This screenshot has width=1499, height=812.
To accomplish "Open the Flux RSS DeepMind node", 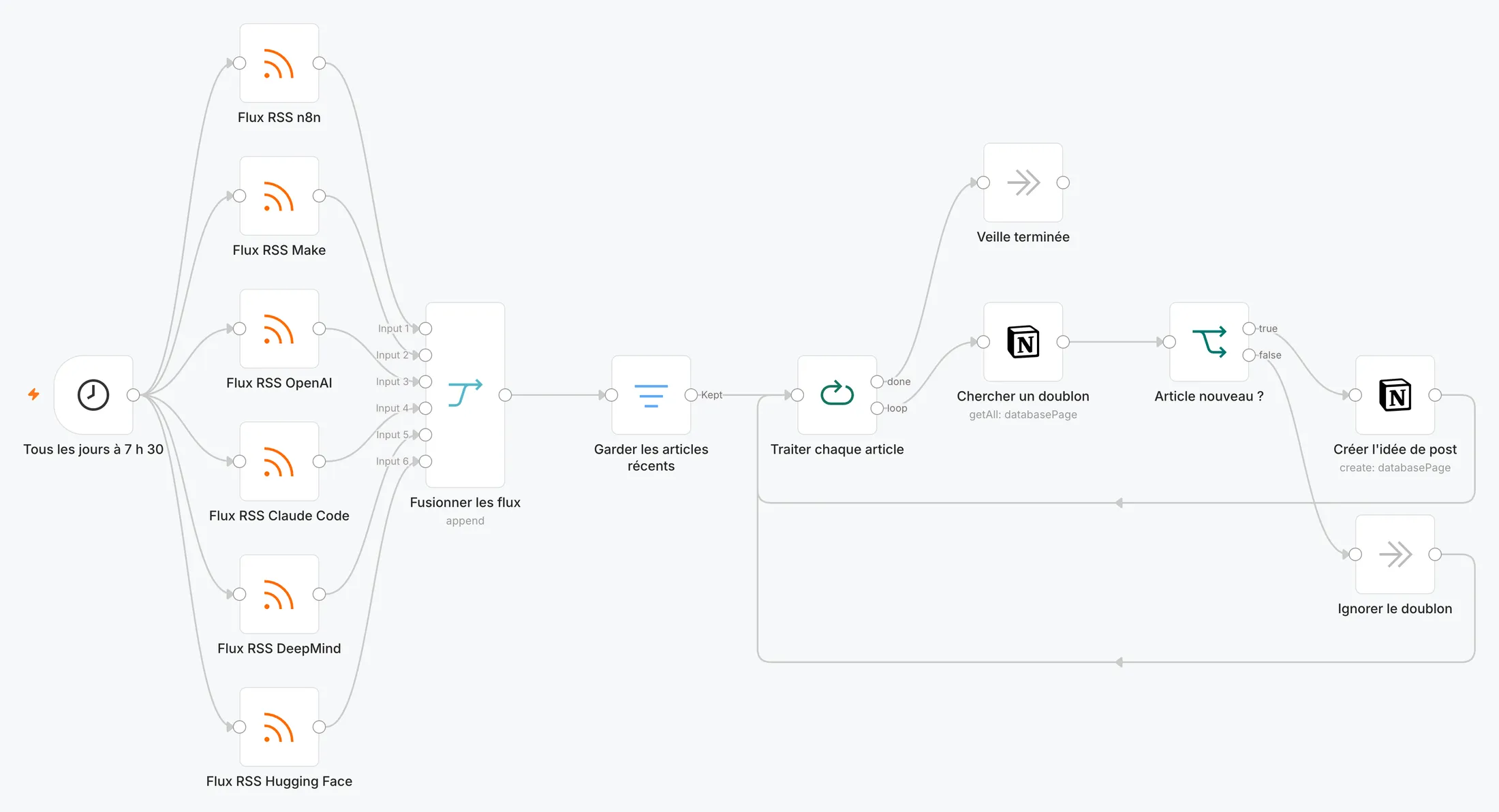I will click(x=279, y=595).
